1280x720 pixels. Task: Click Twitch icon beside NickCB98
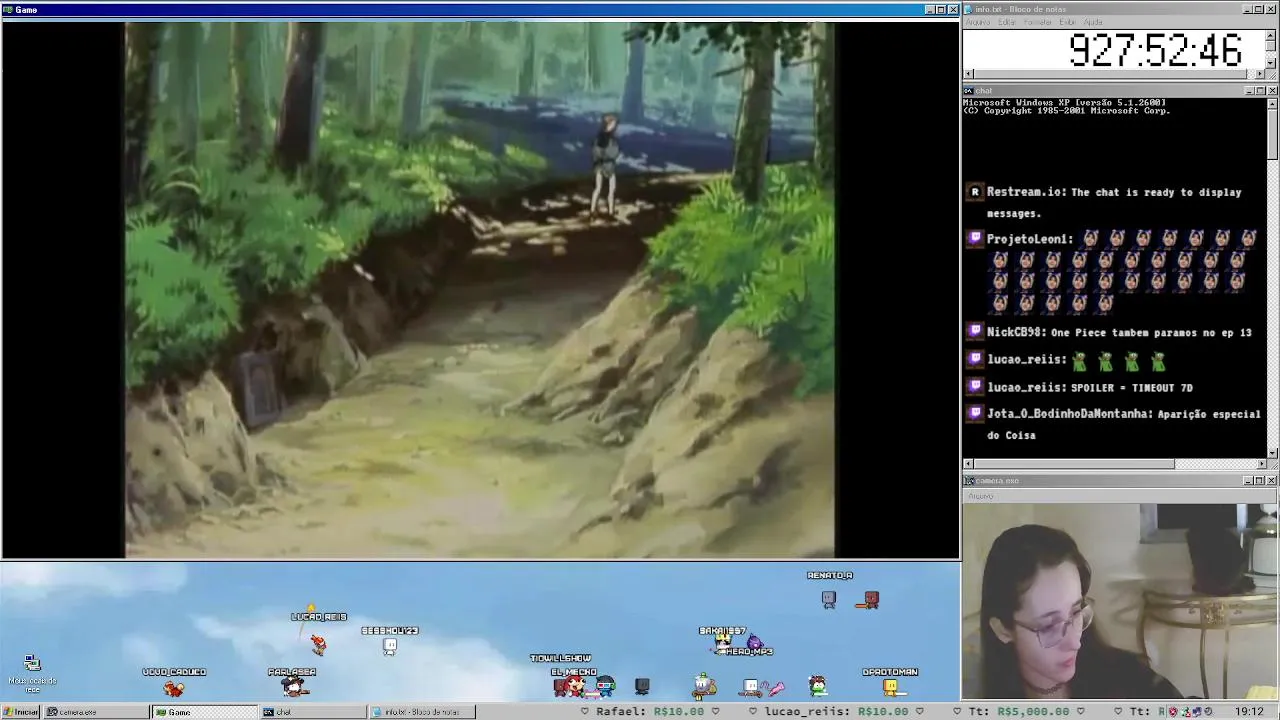click(x=975, y=332)
